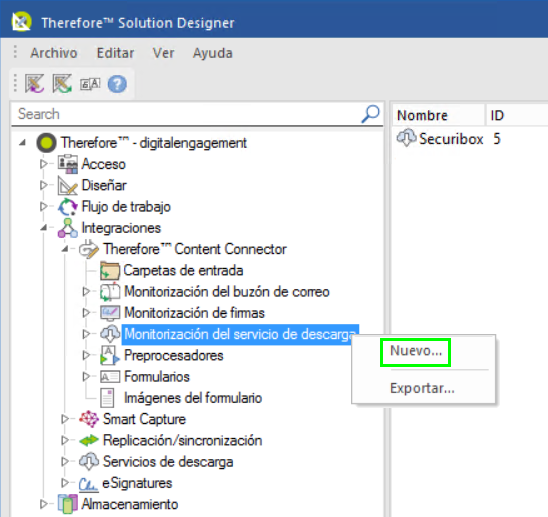The image size is (548, 517).
Task: Click the Preprocesadores icon
Action: (x=110, y=355)
